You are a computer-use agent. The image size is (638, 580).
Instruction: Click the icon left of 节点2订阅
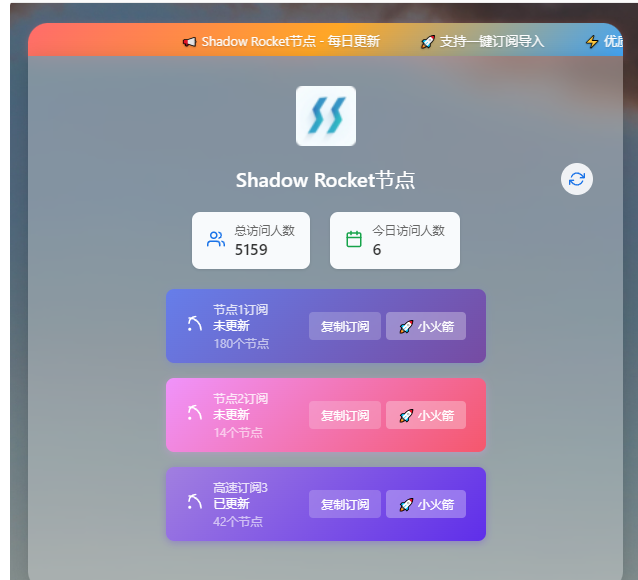coord(194,413)
